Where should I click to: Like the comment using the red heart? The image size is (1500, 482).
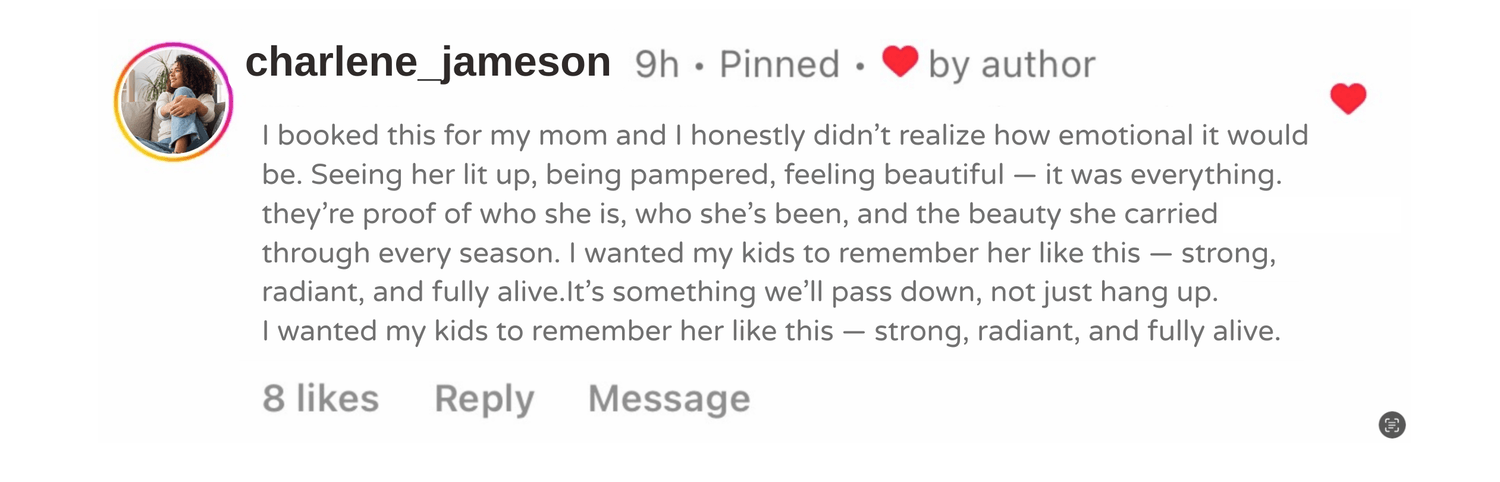(1348, 99)
